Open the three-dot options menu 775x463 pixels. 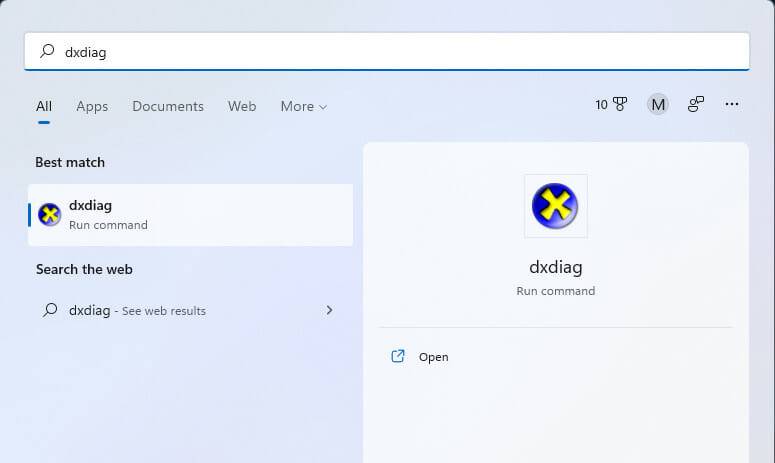pyautogui.click(x=732, y=104)
